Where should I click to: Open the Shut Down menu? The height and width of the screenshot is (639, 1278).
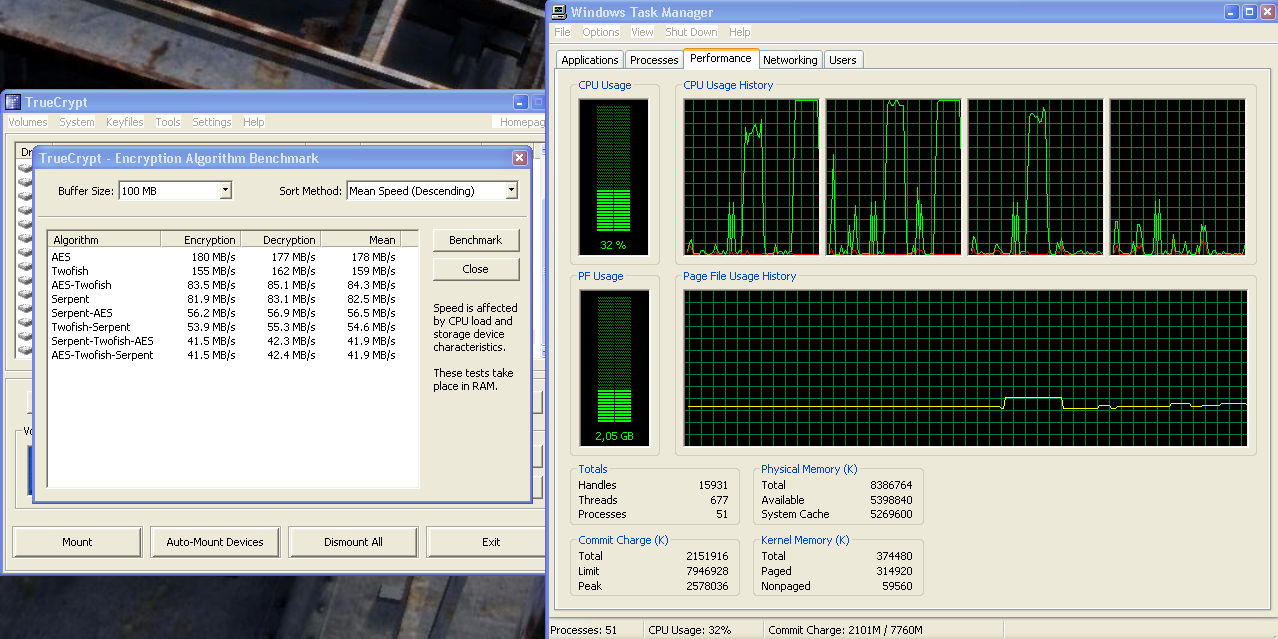pyautogui.click(x=691, y=32)
